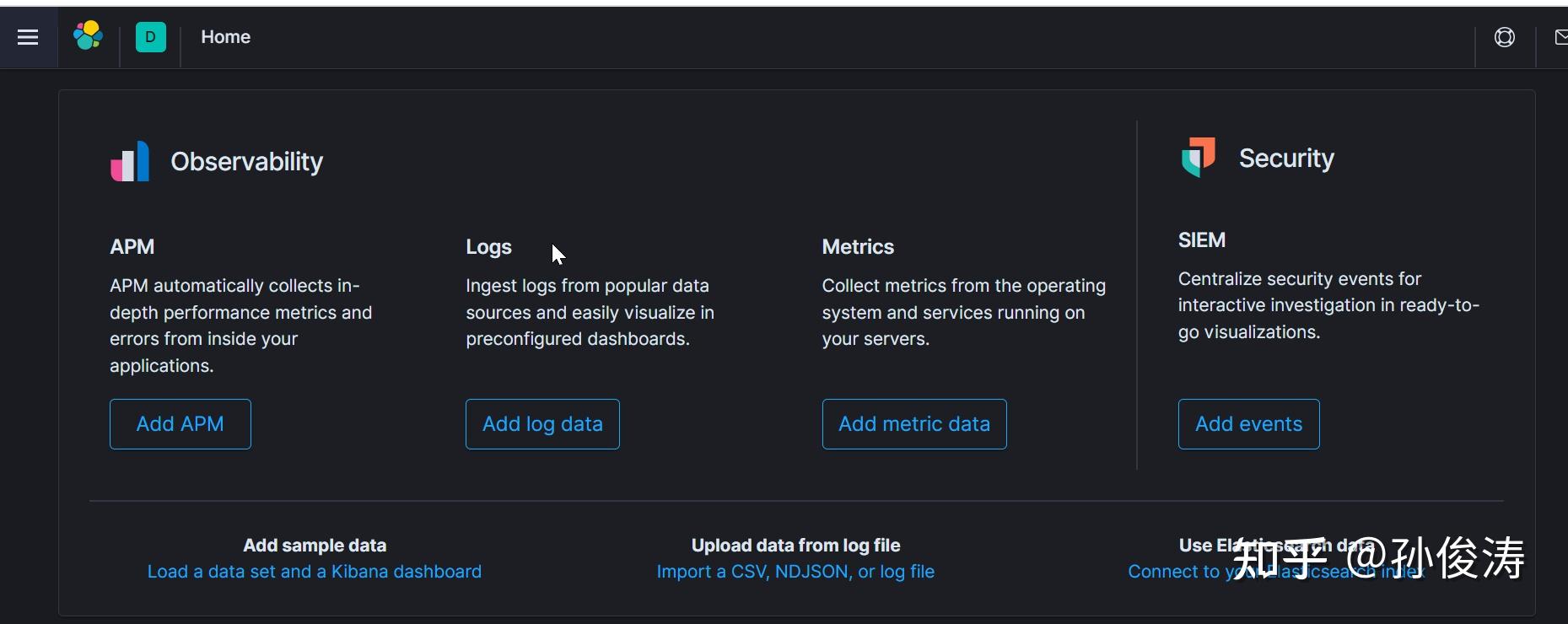Click the Home breadcrumb

tap(225, 37)
